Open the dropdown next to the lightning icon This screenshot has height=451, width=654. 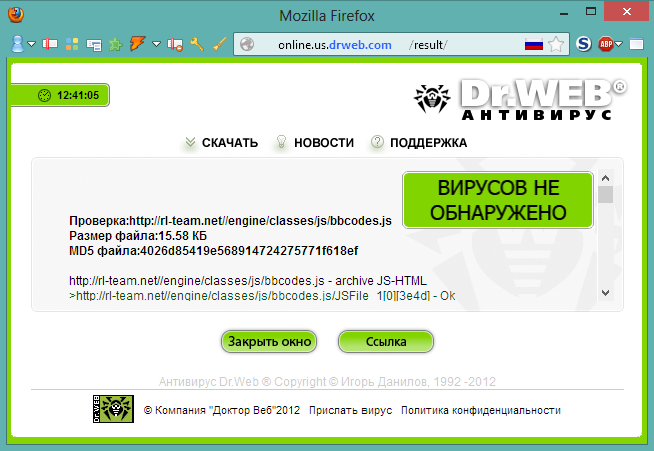(x=156, y=44)
